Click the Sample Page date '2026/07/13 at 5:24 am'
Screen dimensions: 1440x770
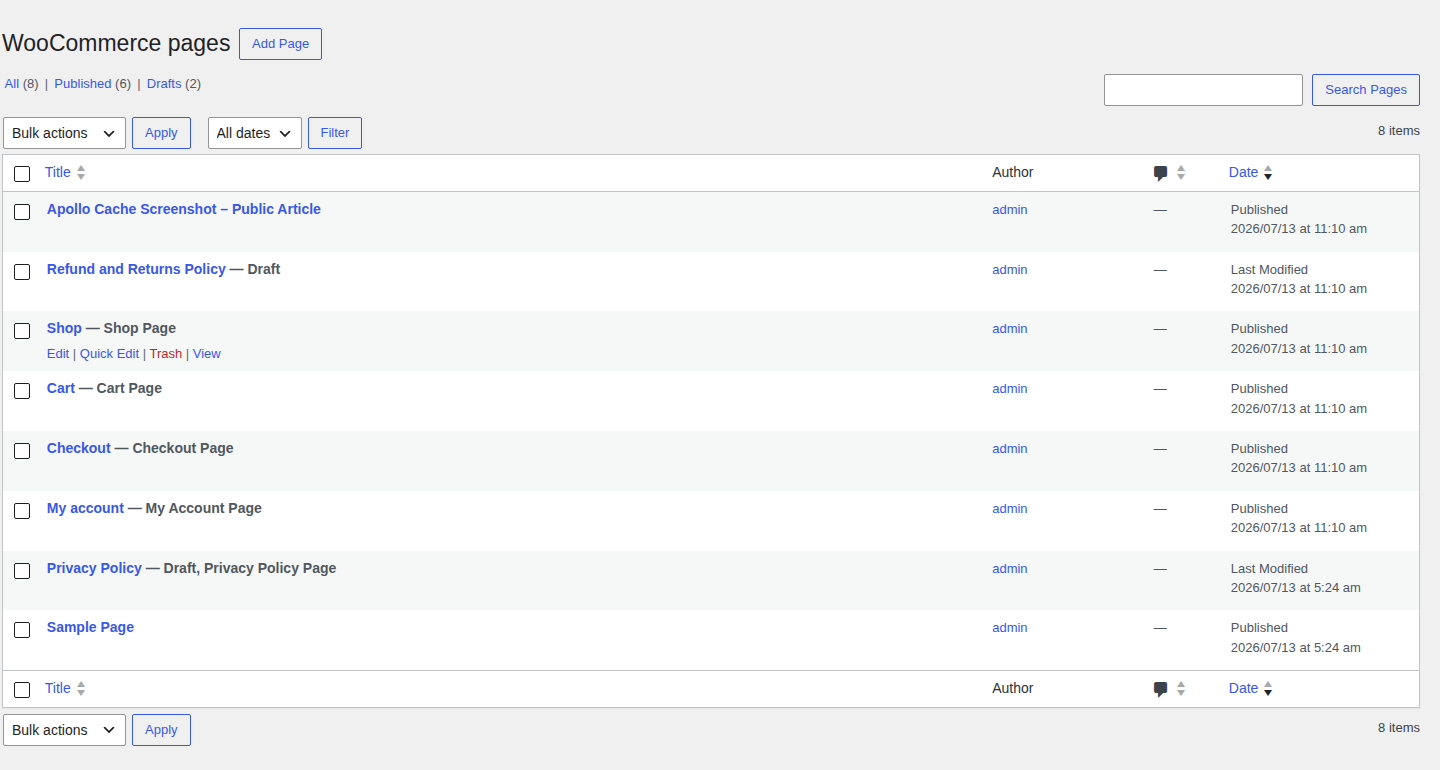(1296, 648)
